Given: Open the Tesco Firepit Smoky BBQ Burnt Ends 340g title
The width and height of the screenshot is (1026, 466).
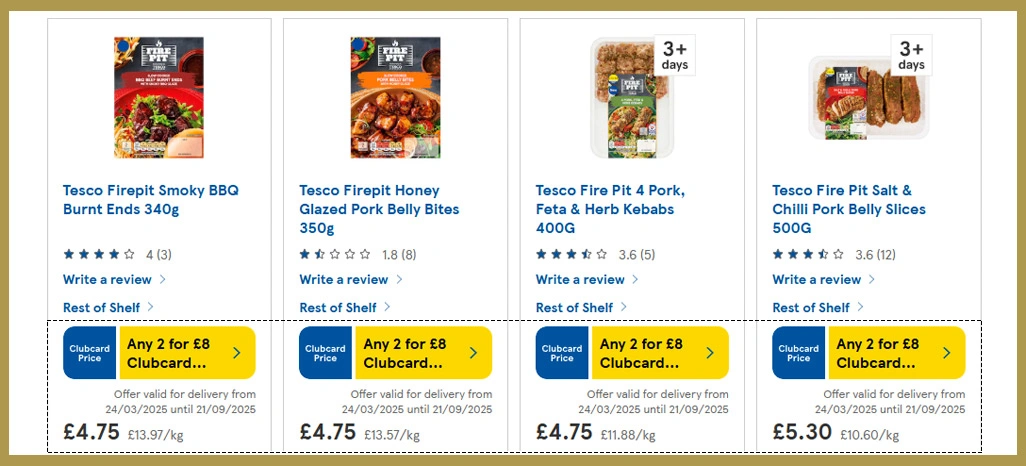Looking at the screenshot, I should click(x=150, y=200).
